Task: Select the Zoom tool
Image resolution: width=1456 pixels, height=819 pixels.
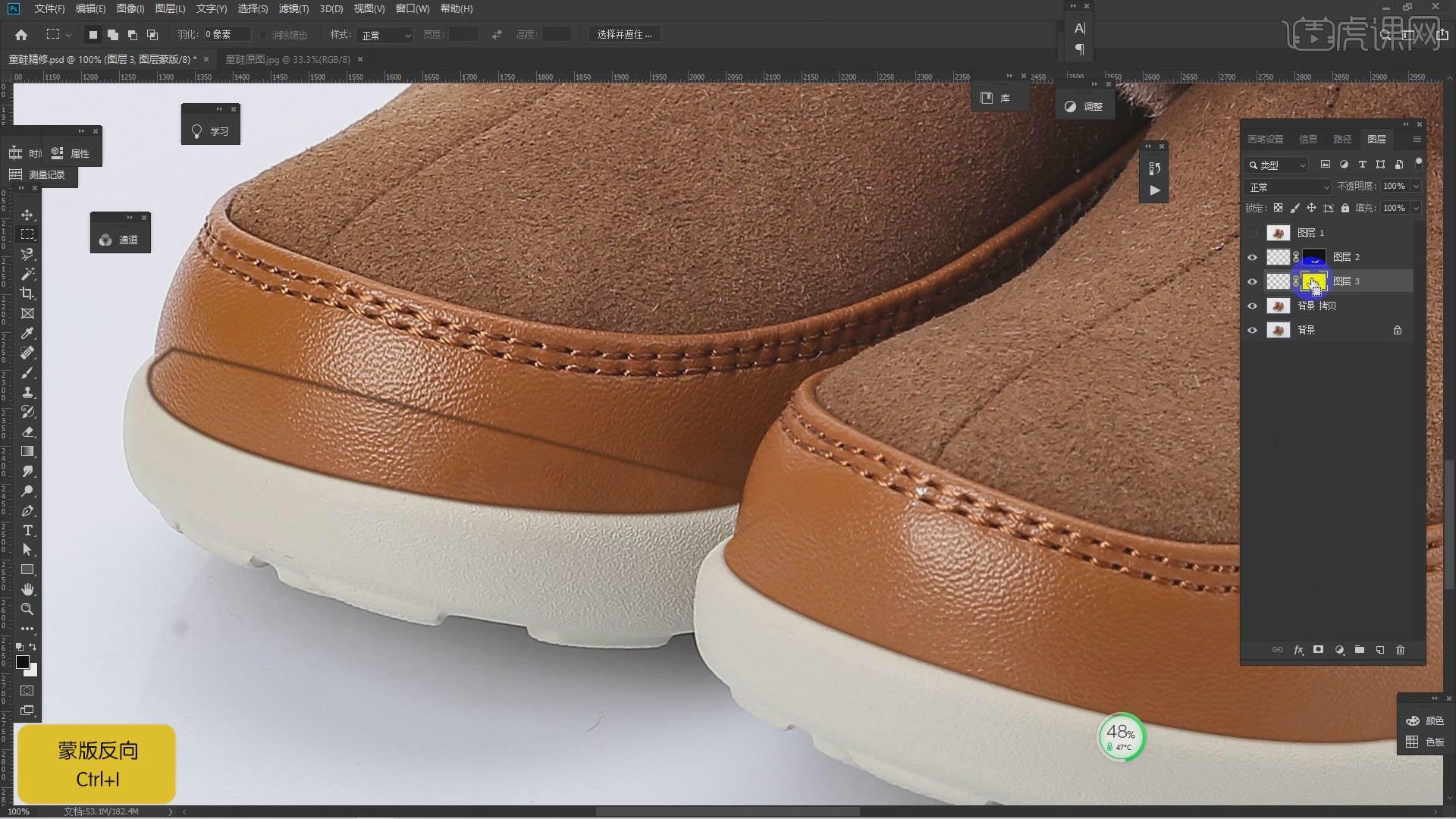Action: [x=27, y=609]
